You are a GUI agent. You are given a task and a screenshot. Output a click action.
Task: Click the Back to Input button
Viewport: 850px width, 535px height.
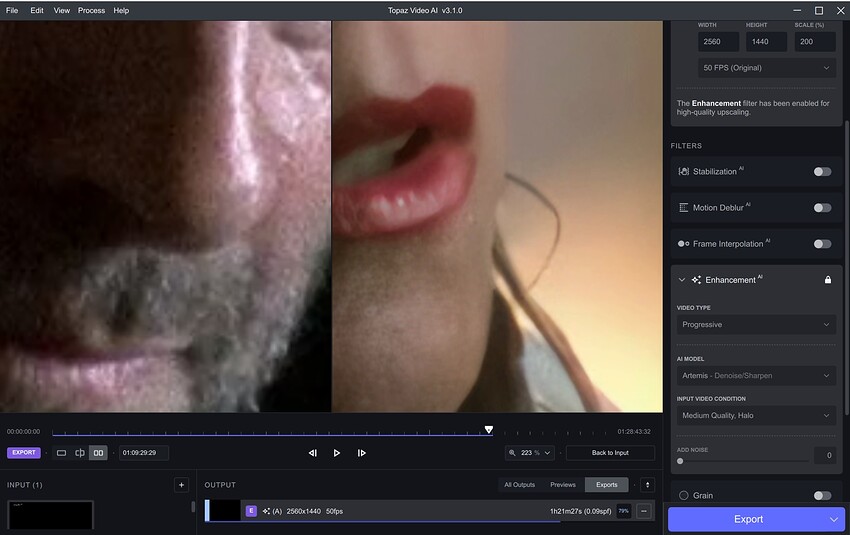point(610,453)
